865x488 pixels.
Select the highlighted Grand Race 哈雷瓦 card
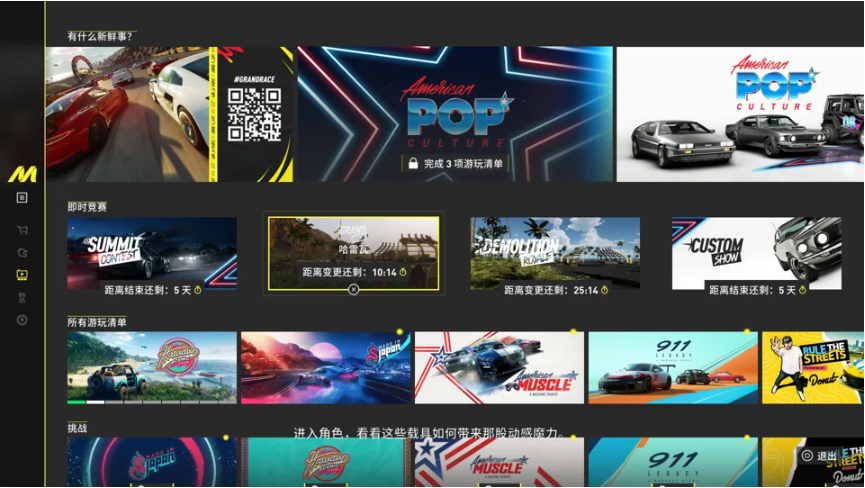[x=354, y=254]
